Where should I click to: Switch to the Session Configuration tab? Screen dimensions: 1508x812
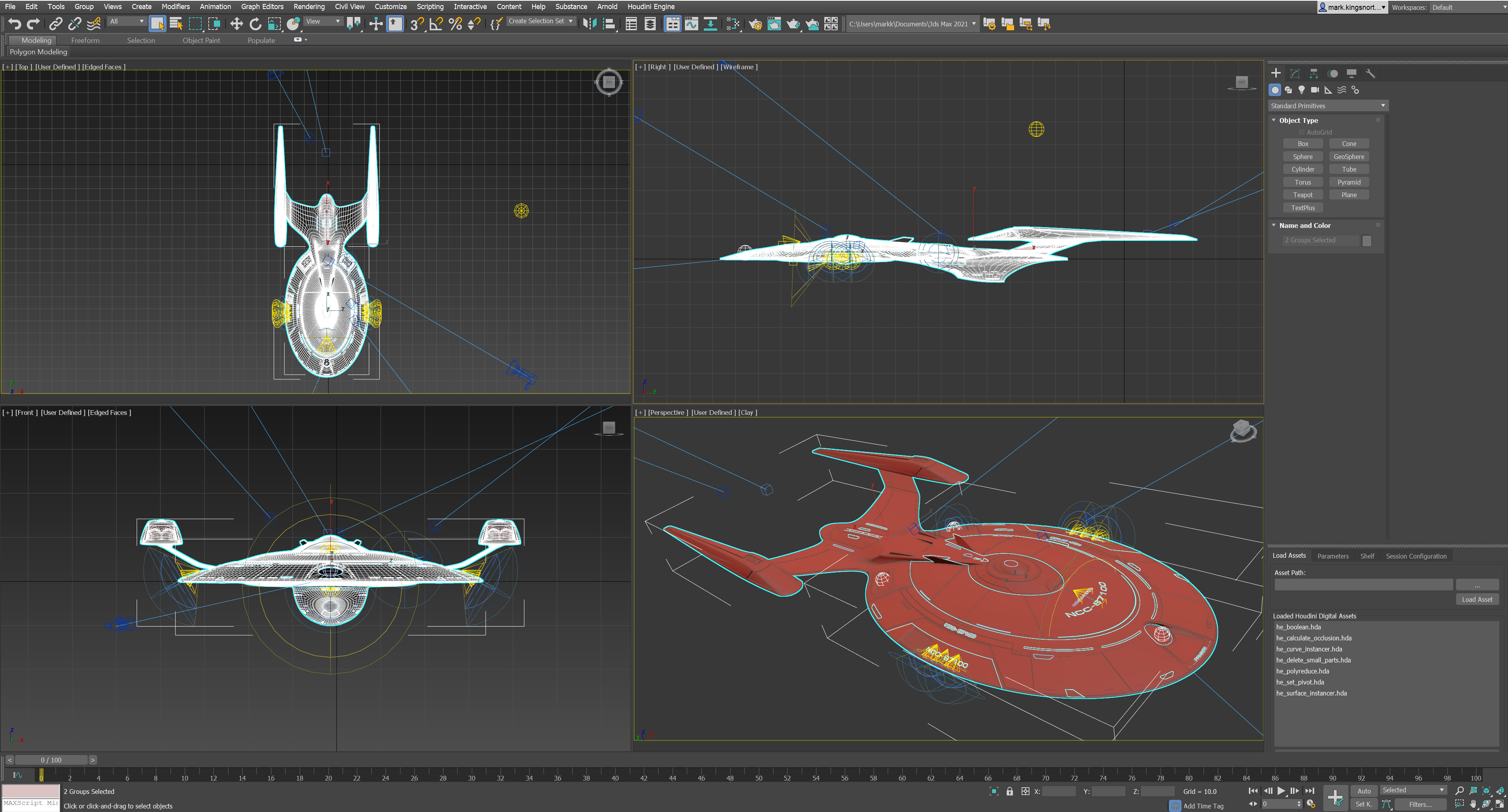pos(1415,556)
